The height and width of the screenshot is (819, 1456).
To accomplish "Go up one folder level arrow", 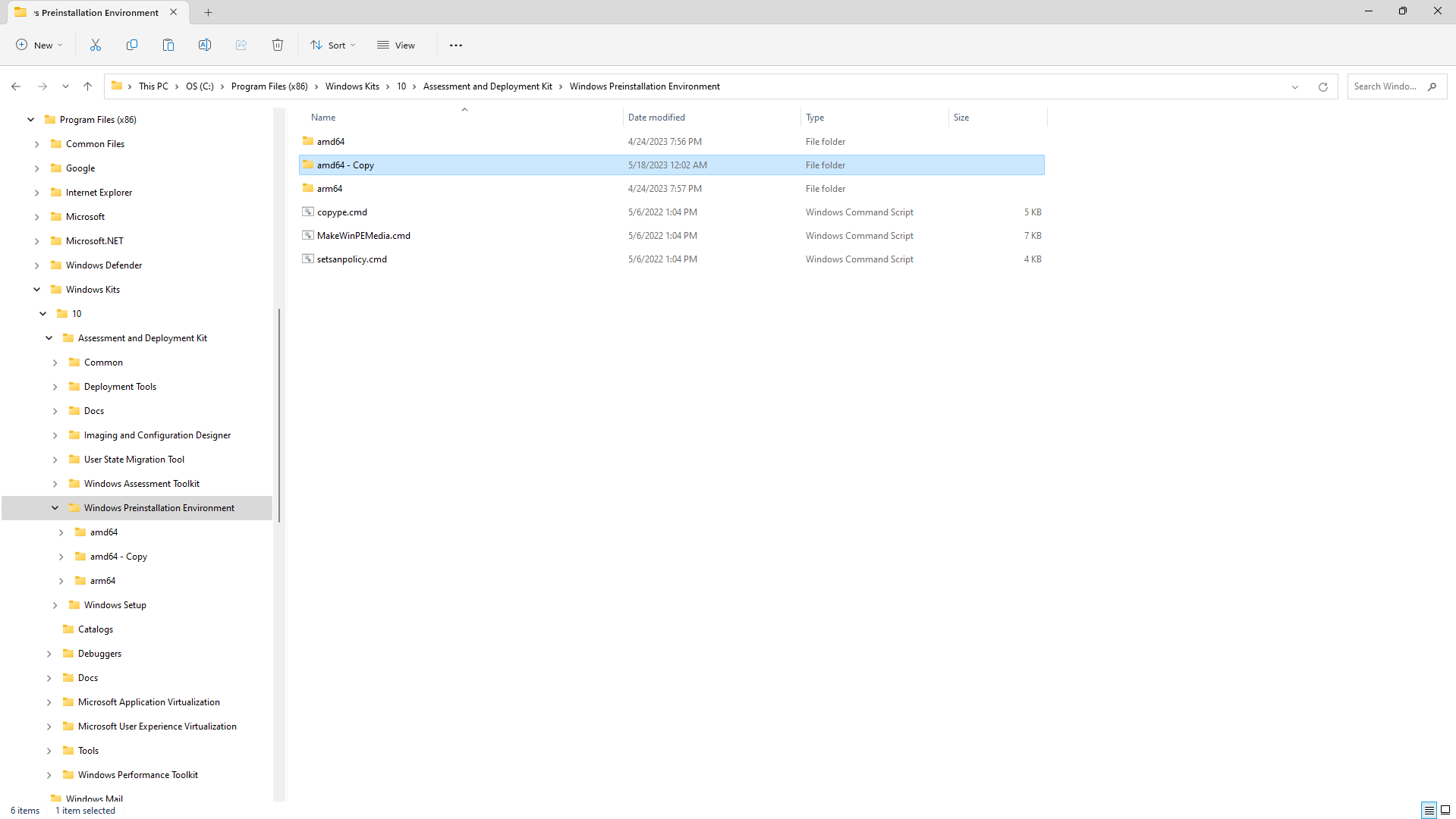I will coord(88,86).
